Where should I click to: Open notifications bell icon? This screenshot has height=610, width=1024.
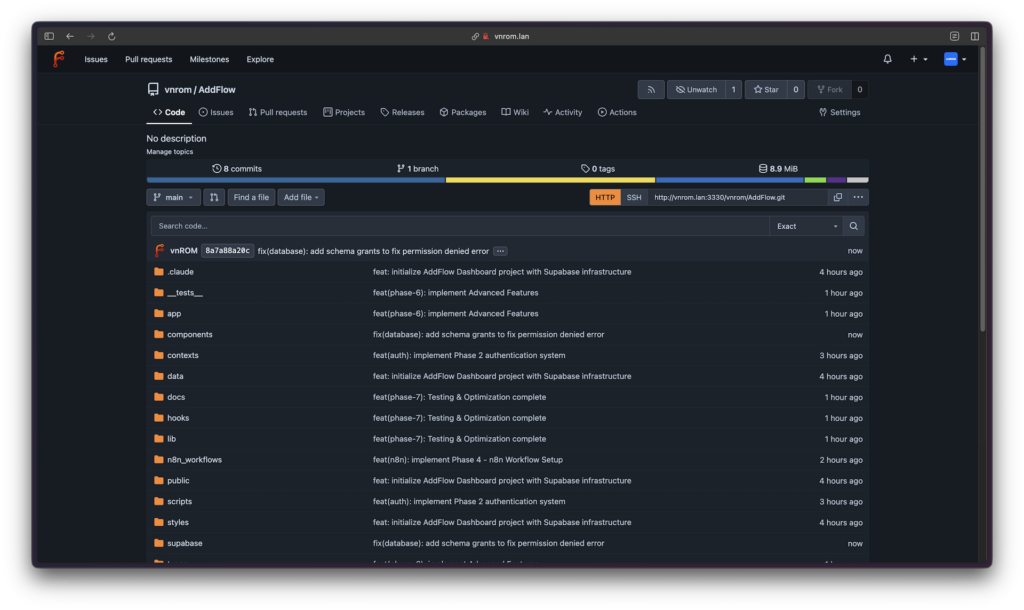coord(887,59)
